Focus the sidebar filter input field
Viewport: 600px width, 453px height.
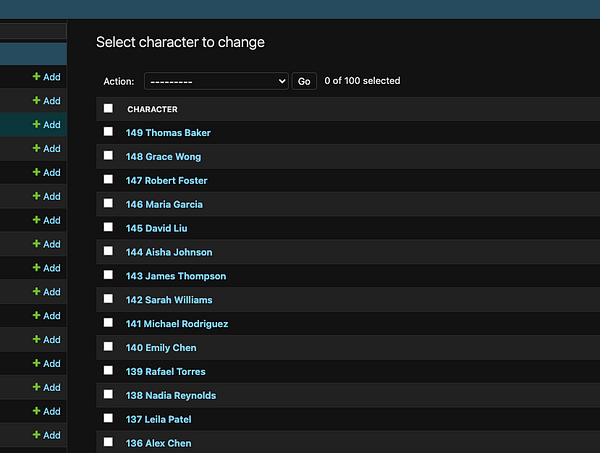(x=33, y=32)
